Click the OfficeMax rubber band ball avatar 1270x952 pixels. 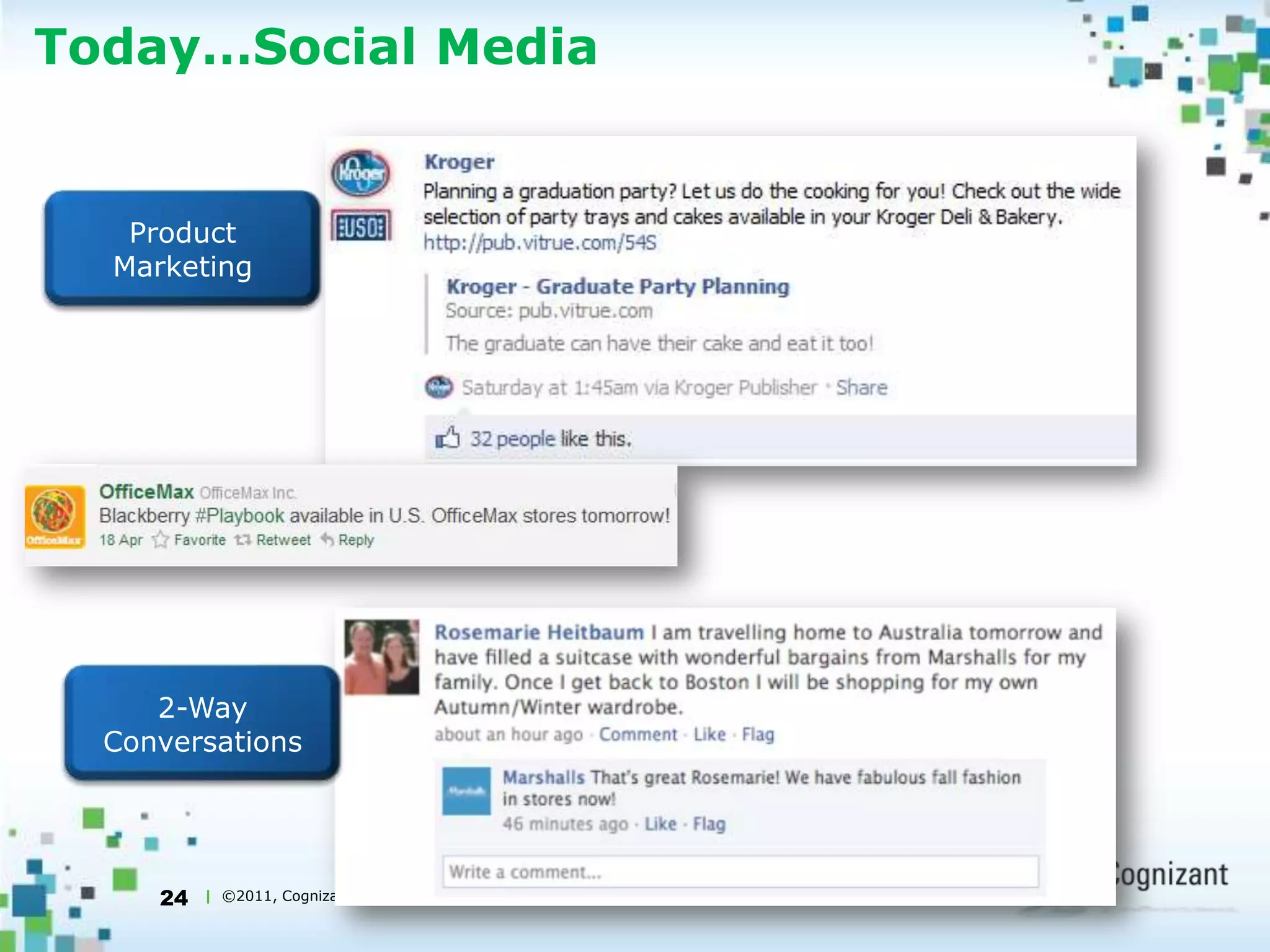coord(55,517)
